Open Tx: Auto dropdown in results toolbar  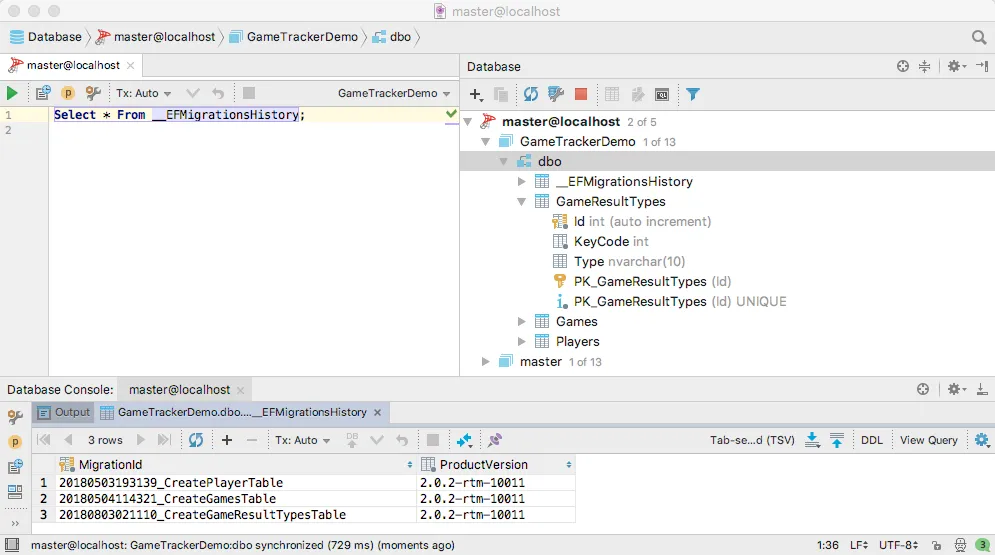(302, 440)
